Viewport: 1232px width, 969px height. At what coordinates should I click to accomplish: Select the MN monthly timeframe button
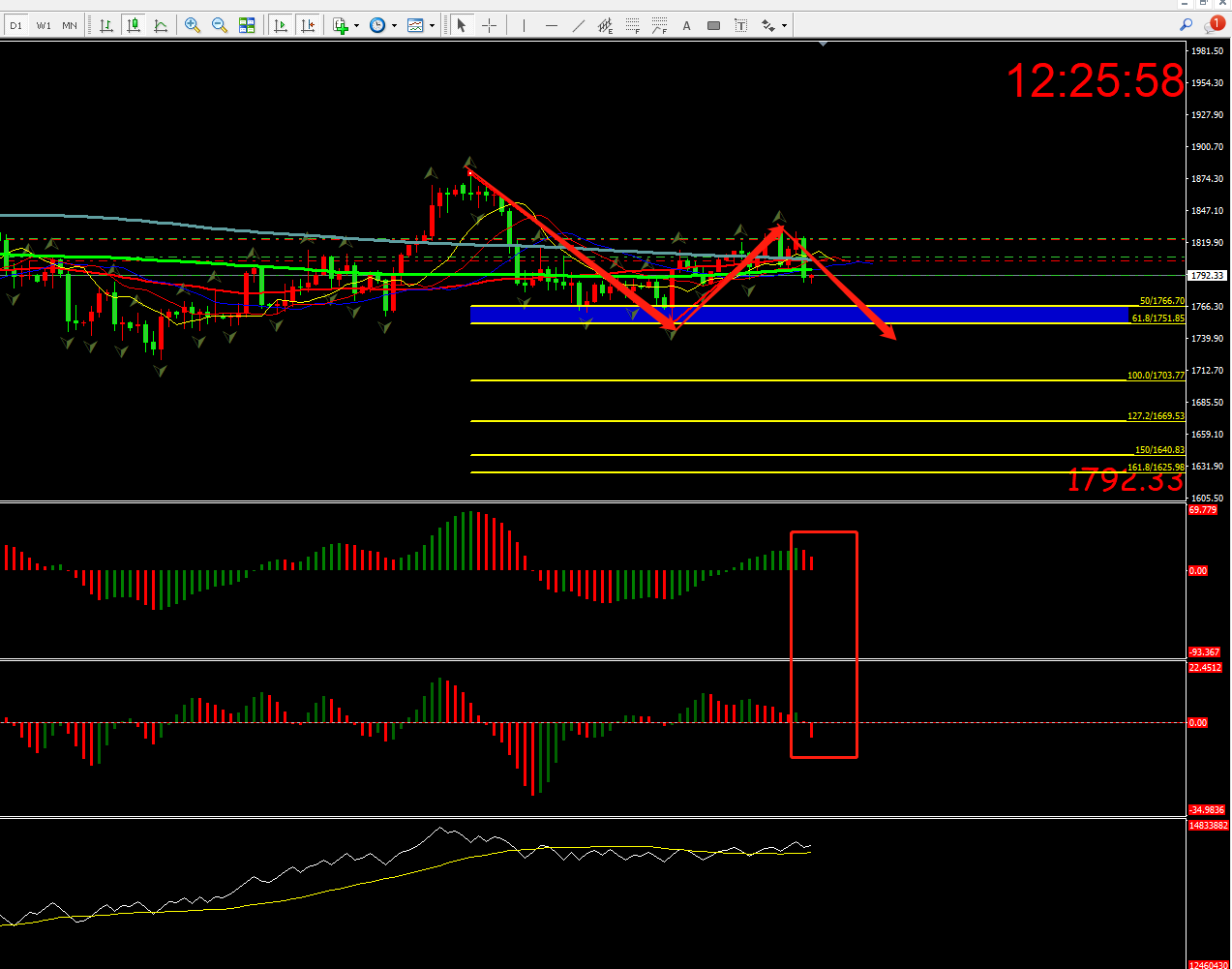click(x=70, y=25)
